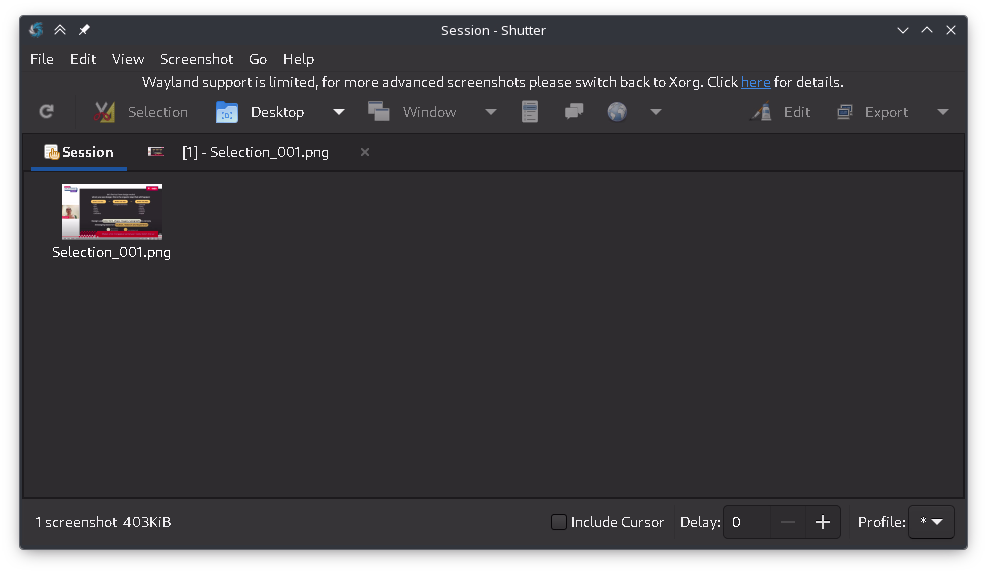Capture the Desktop with the toolbar button
The width and height of the screenshot is (987, 573).
[261, 112]
